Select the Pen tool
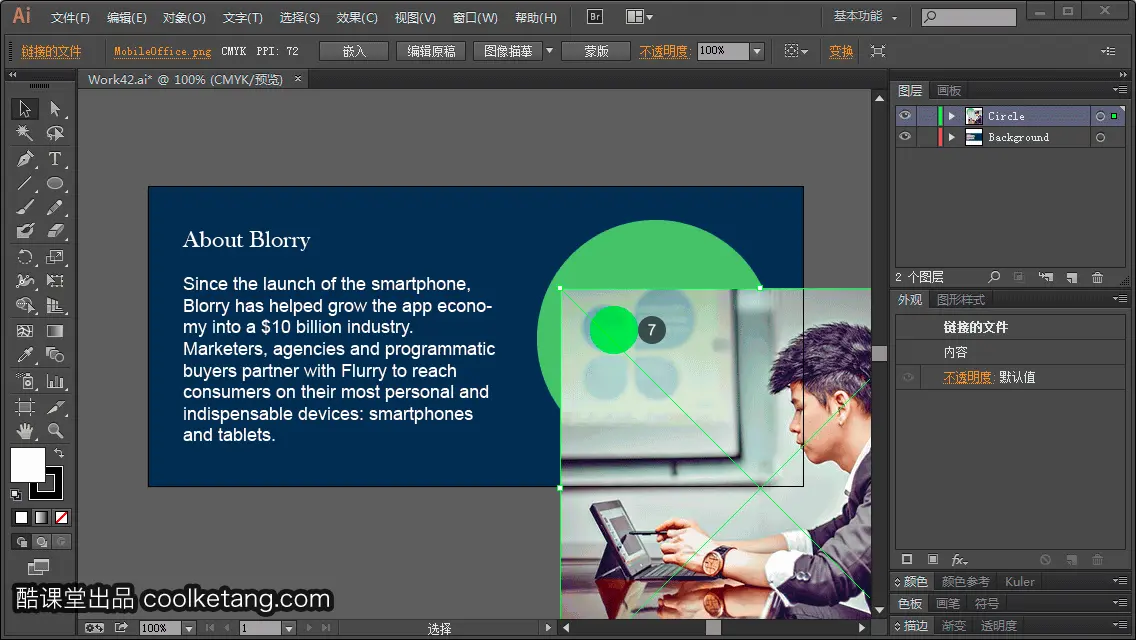The height and width of the screenshot is (640, 1136). point(25,158)
